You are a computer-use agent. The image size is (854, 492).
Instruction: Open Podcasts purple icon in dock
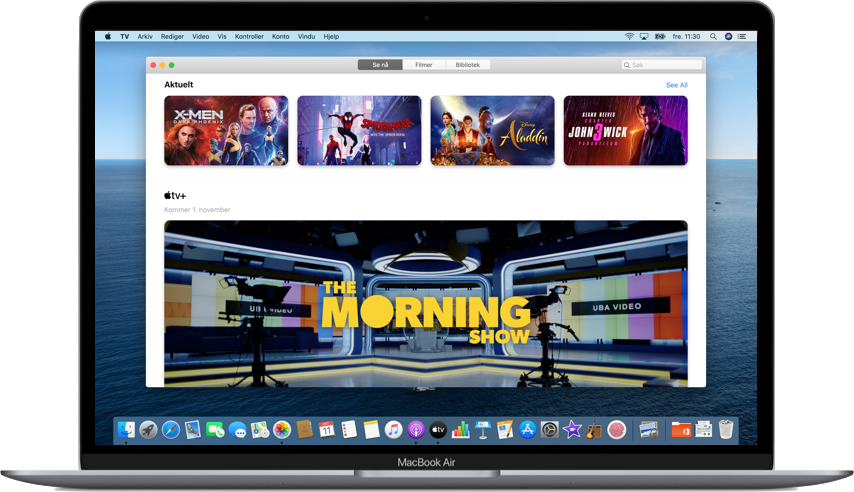416,430
